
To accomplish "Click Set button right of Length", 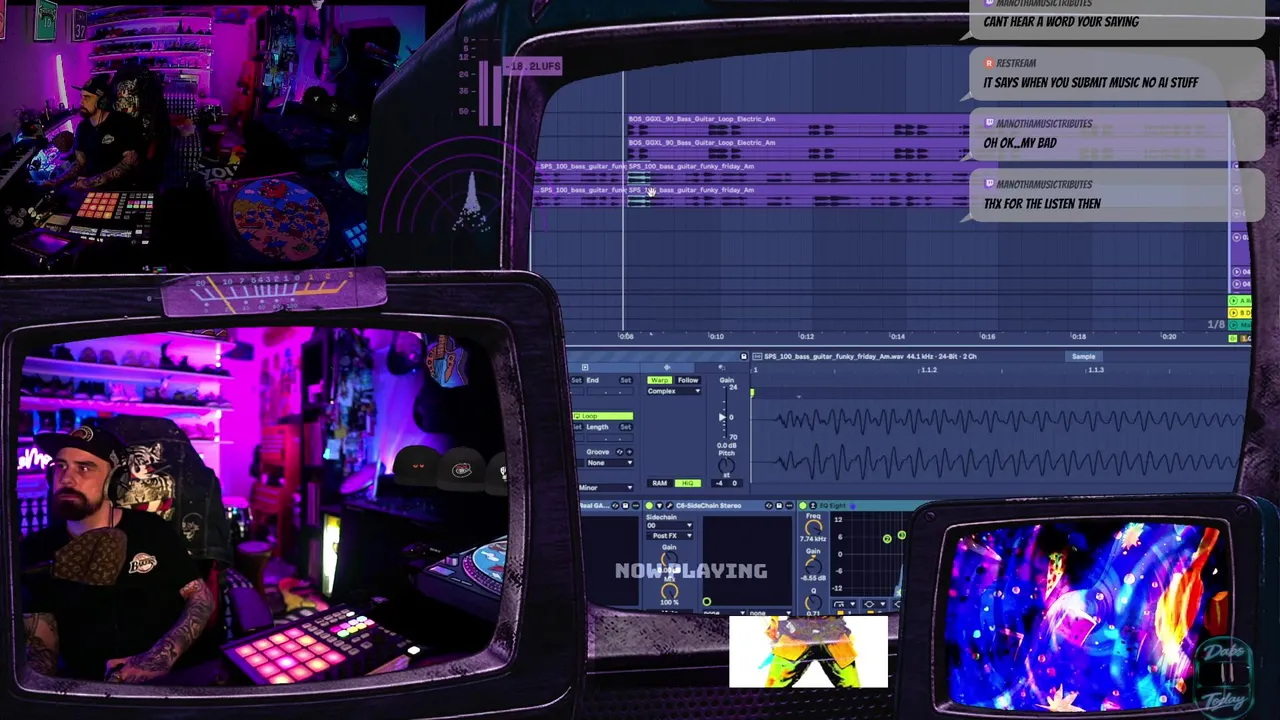I will [x=626, y=427].
